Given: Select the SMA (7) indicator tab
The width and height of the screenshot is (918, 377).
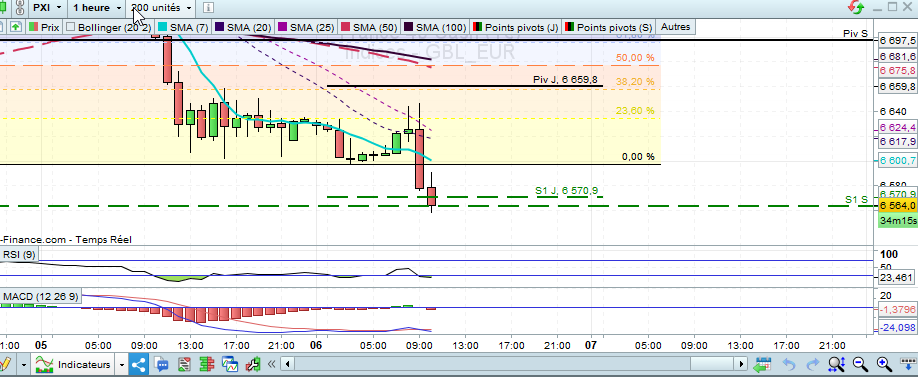Looking at the screenshot, I should 183,27.
